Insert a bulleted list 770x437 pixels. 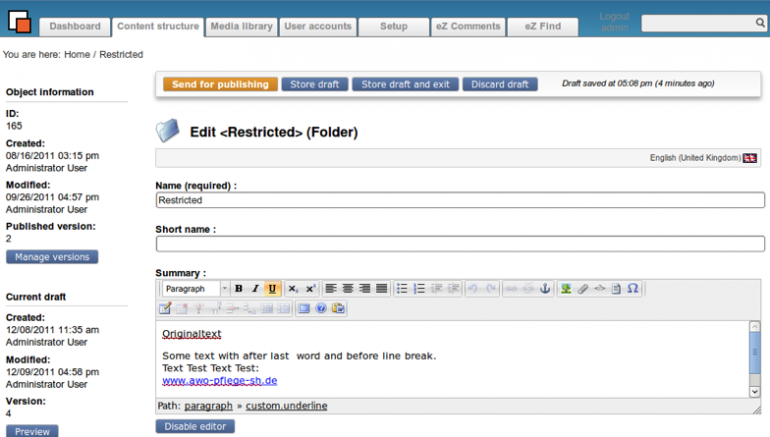pyautogui.click(x=402, y=289)
